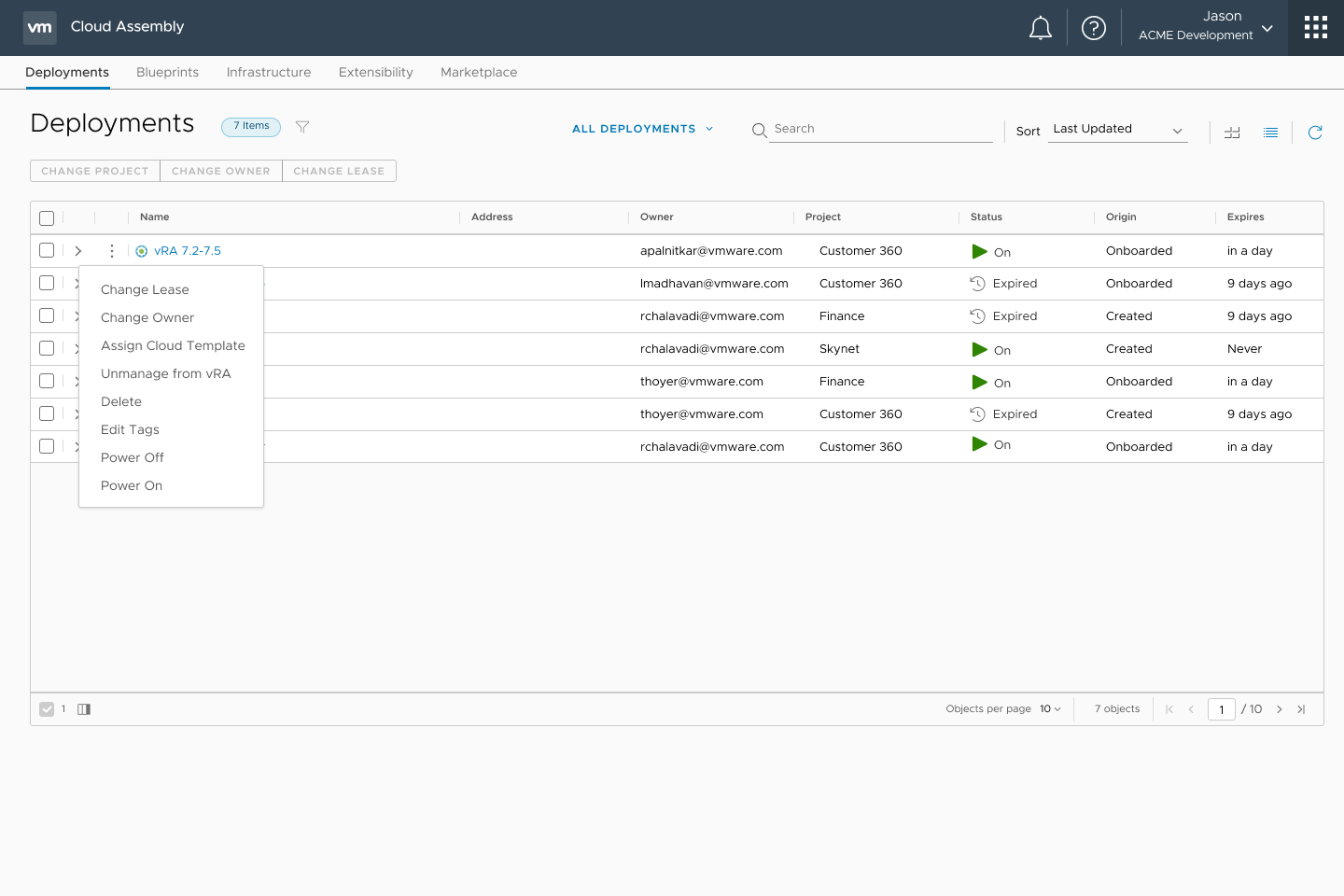The image size is (1344, 896).
Task: Click Expired clock icon for lmadhavan row
Action: (978, 284)
